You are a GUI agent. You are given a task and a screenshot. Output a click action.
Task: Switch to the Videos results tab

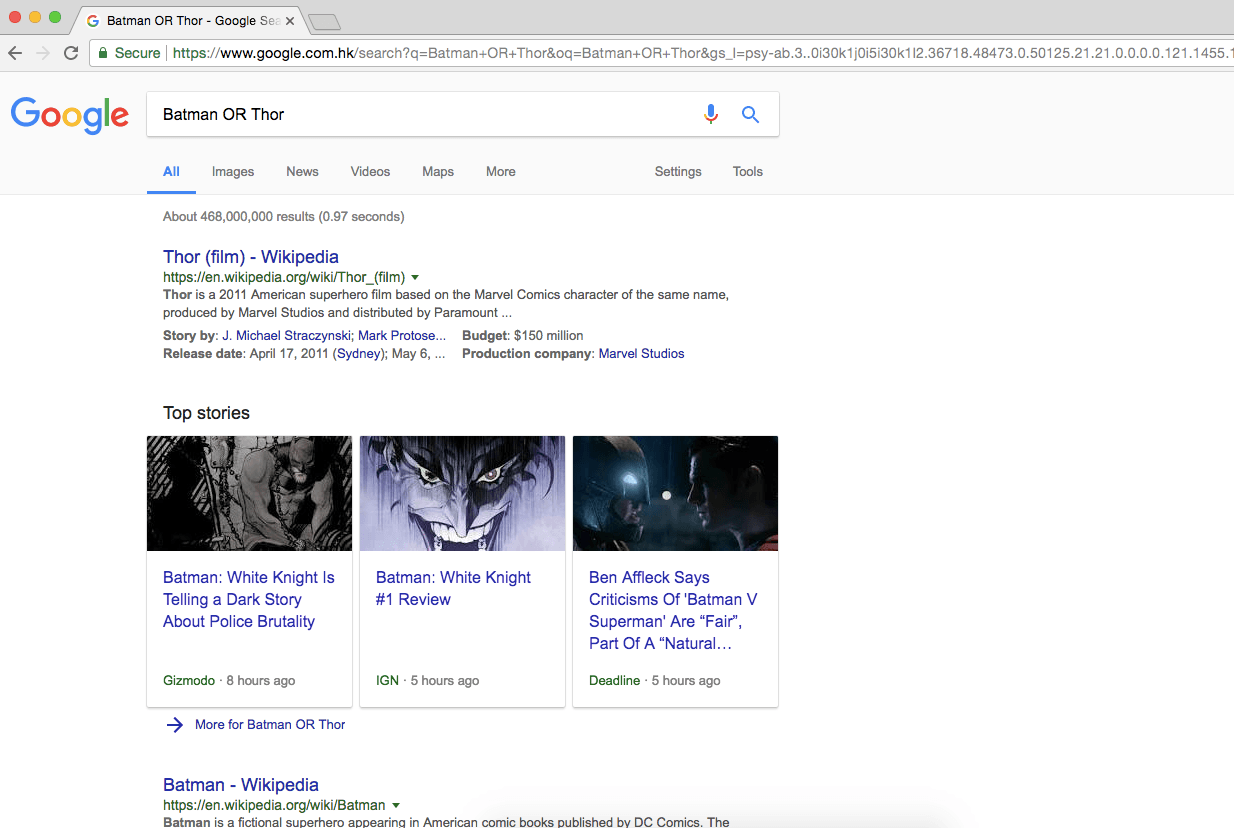(x=370, y=172)
